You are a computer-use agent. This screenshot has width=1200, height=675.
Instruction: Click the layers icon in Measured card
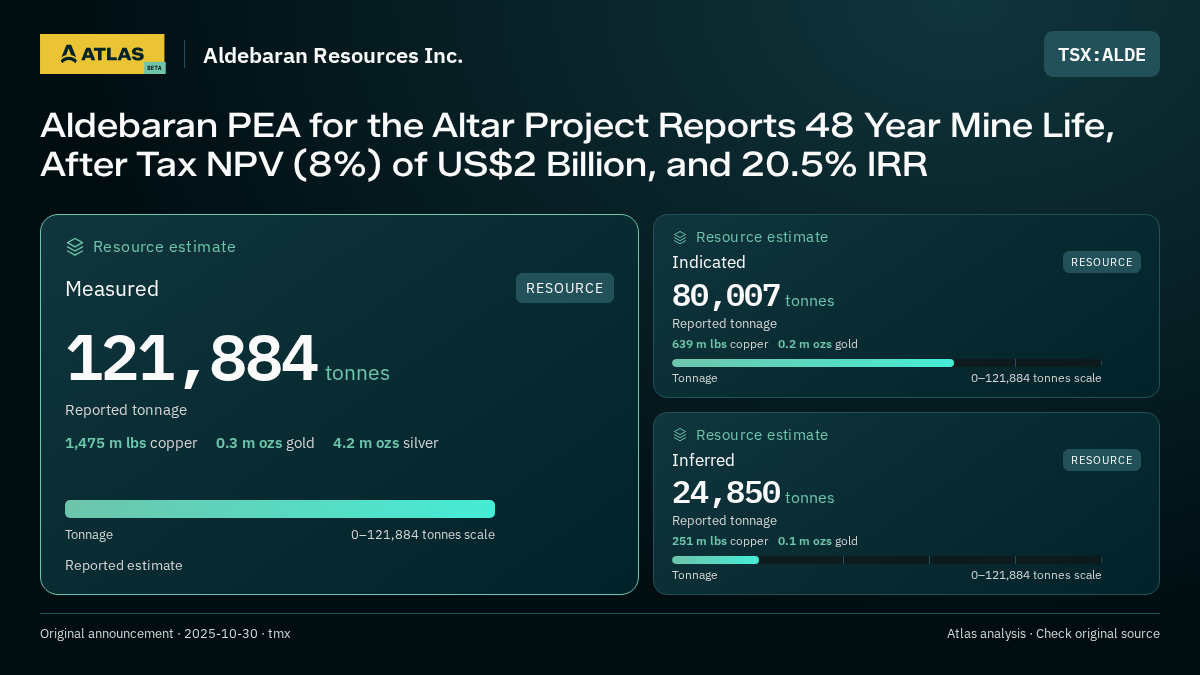click(74, 246)
